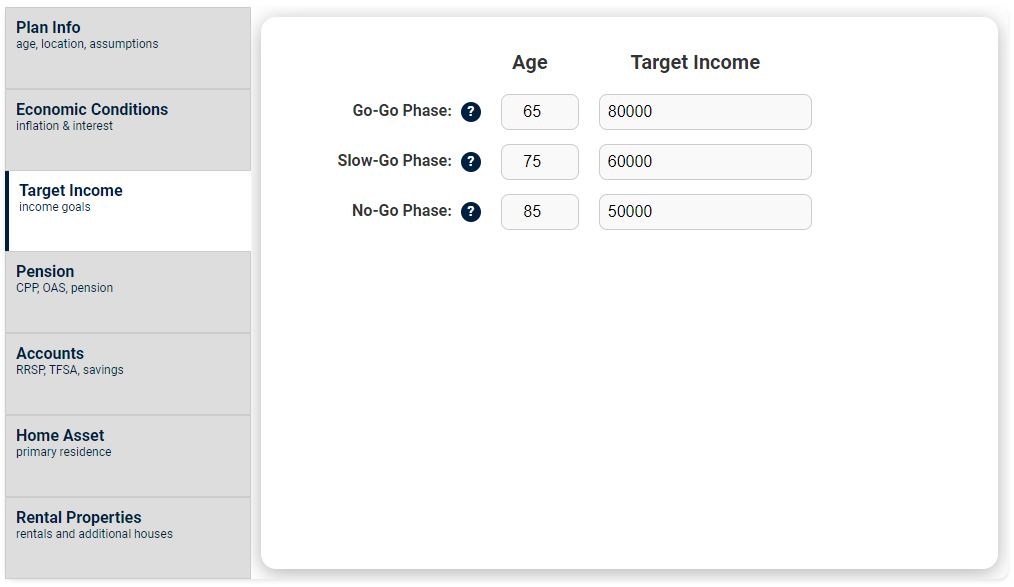
Task: Select the Target Income sidebar tab
Action: click(x=128, y=210)
